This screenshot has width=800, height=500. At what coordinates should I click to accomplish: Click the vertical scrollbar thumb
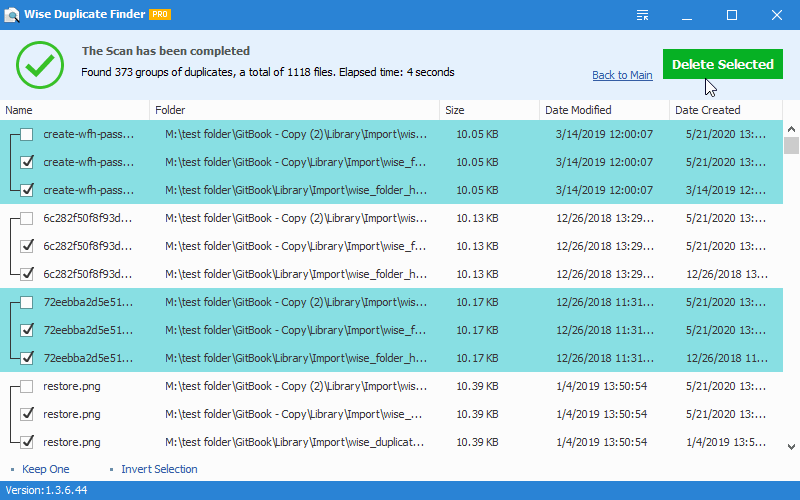click(791, 145)
